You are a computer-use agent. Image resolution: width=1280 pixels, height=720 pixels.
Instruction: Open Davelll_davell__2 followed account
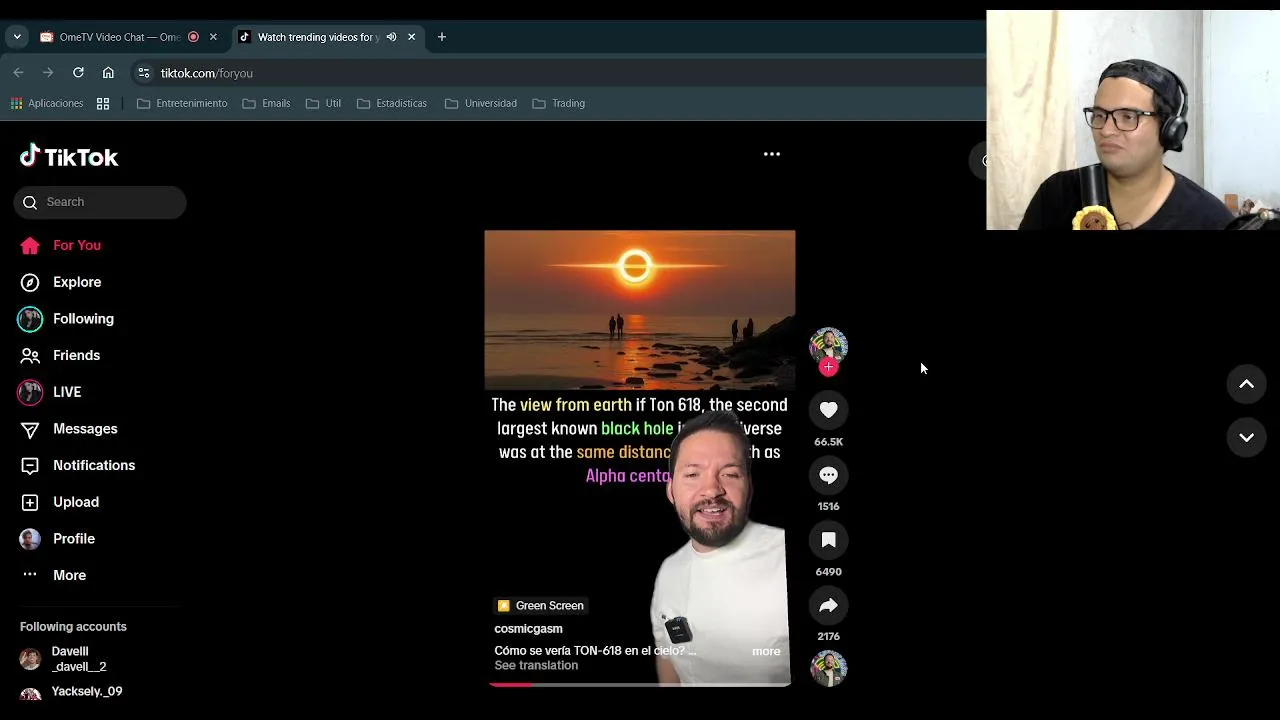(x=63, y=659)
